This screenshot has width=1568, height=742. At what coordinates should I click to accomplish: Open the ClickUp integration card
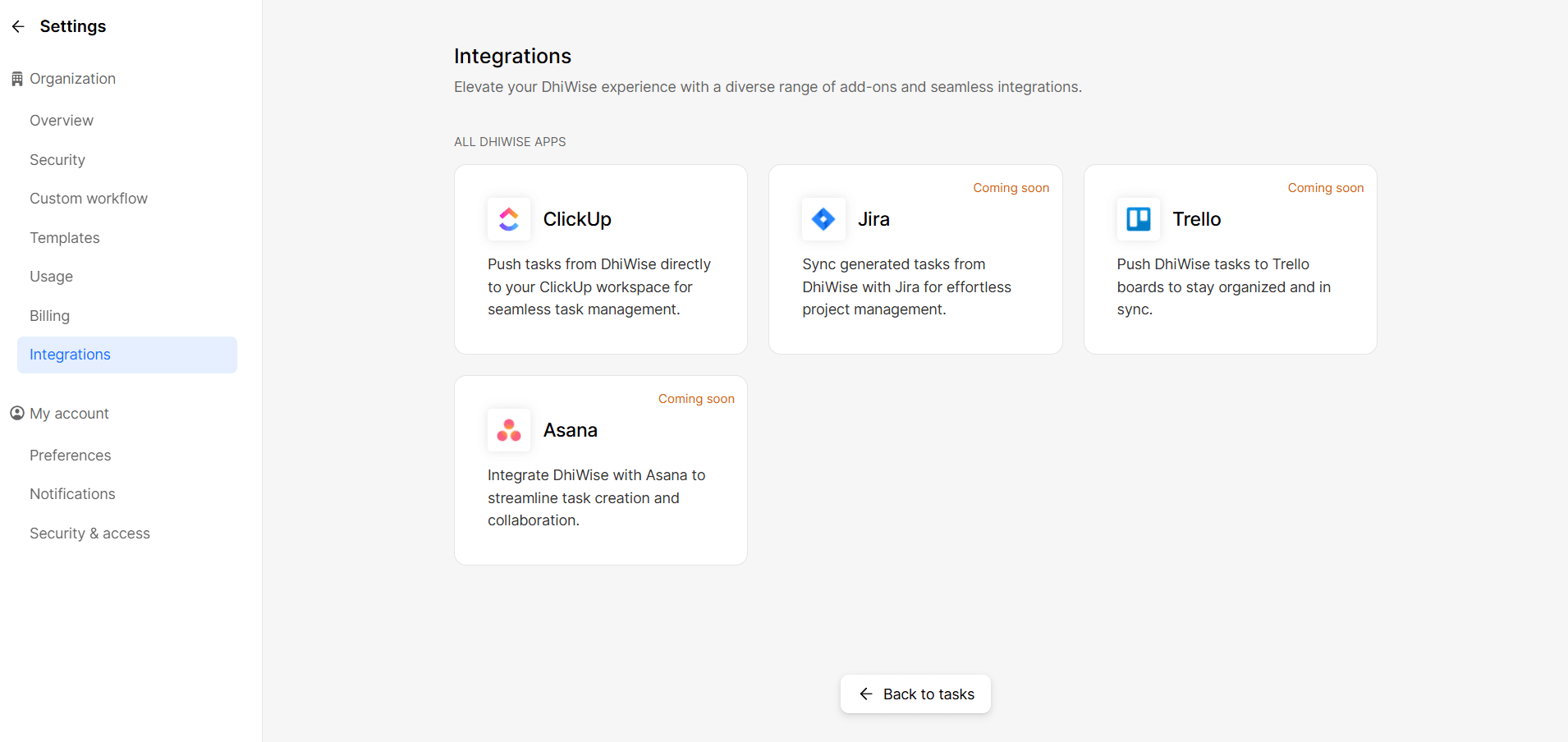click(x=601, y=259)
